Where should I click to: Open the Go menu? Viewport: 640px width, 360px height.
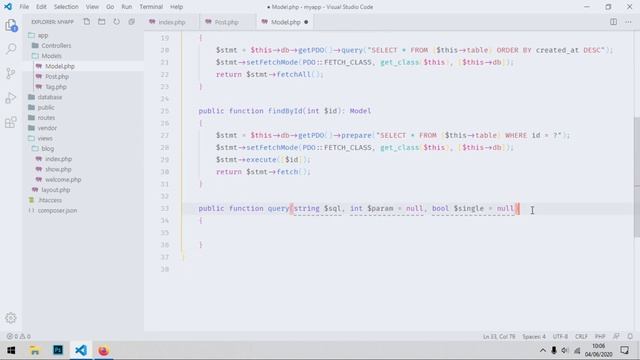[110, 7]
